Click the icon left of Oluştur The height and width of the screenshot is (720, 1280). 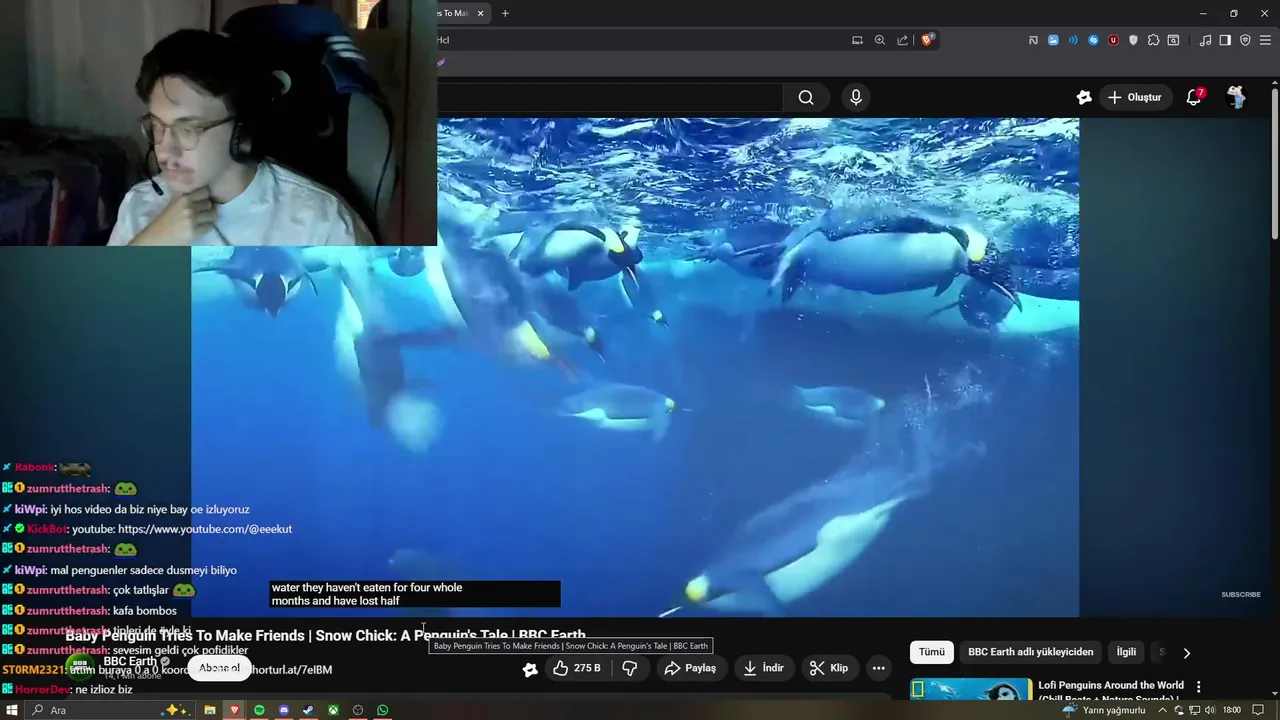point(1084,97)
